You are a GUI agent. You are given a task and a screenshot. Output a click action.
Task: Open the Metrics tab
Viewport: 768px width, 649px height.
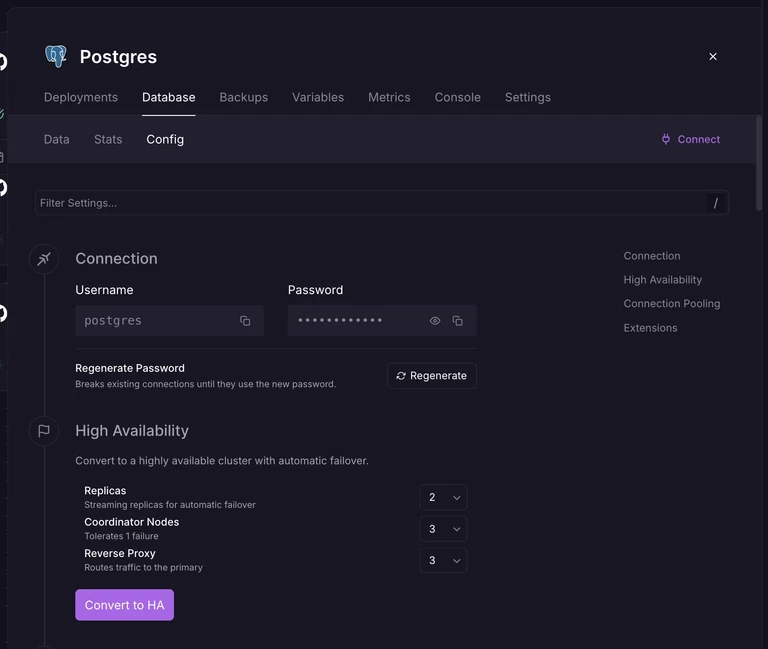(389, 97)
